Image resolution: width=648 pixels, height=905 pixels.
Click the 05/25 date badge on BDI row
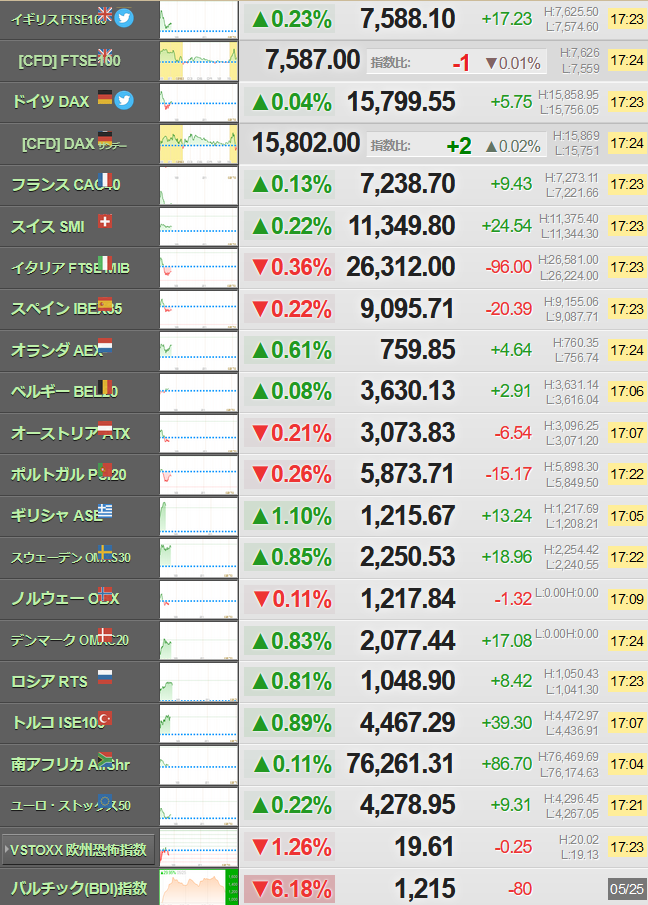pyautogui.click(x=627, y=889)
